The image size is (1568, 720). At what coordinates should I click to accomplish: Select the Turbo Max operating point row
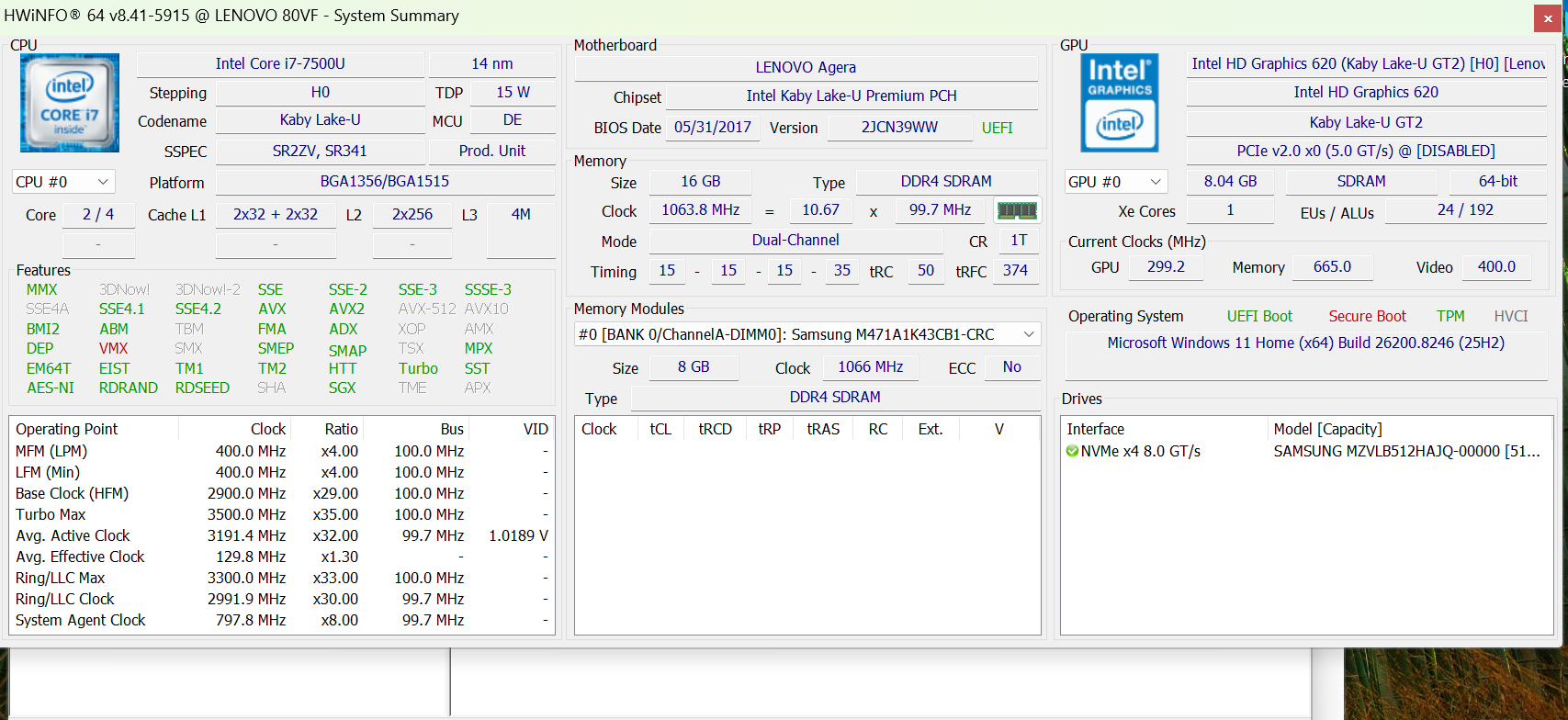(x=282, y=514)
